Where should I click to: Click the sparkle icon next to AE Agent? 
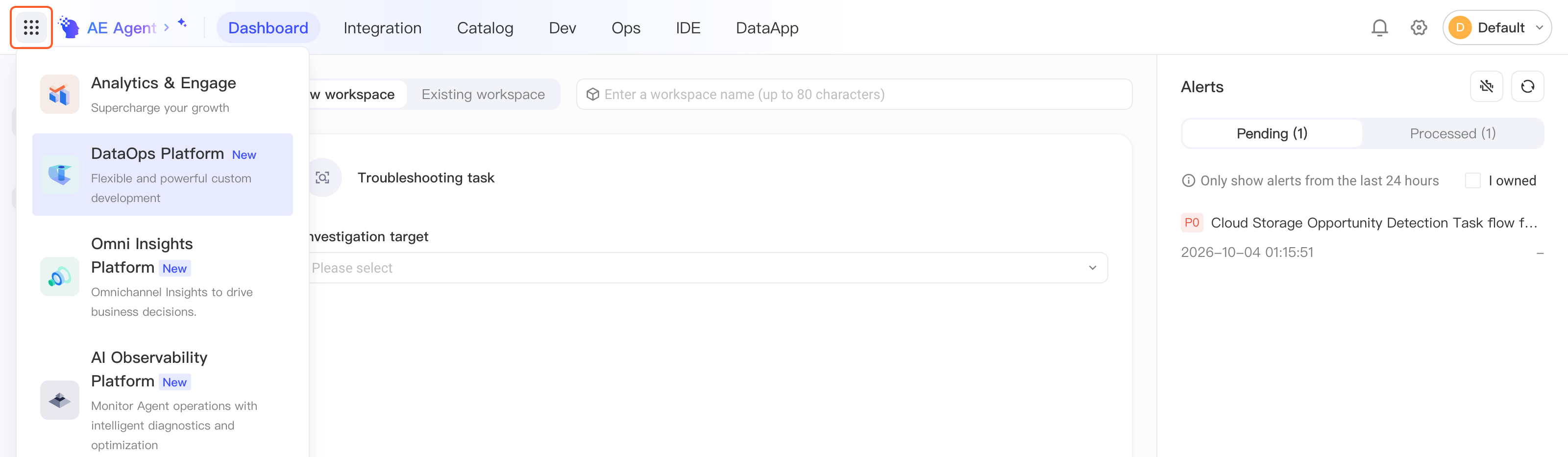(x=182, y=23)
